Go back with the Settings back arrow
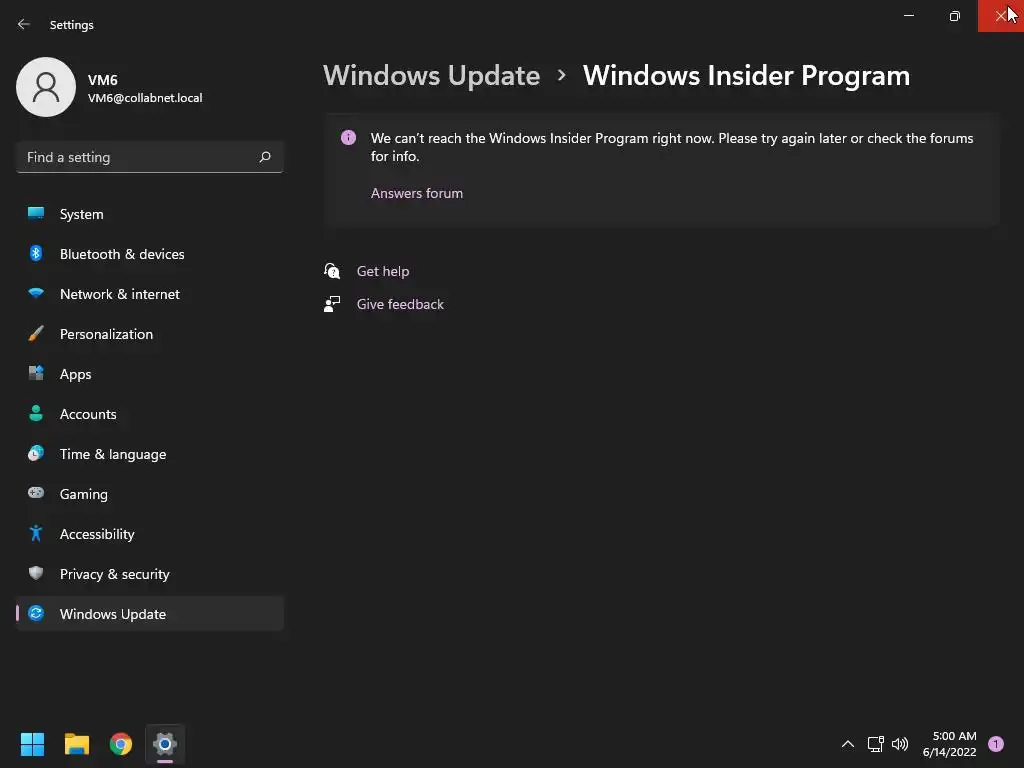Image resolution: width=1024 pixels, height=768 pixels. [x=24, y=24]
